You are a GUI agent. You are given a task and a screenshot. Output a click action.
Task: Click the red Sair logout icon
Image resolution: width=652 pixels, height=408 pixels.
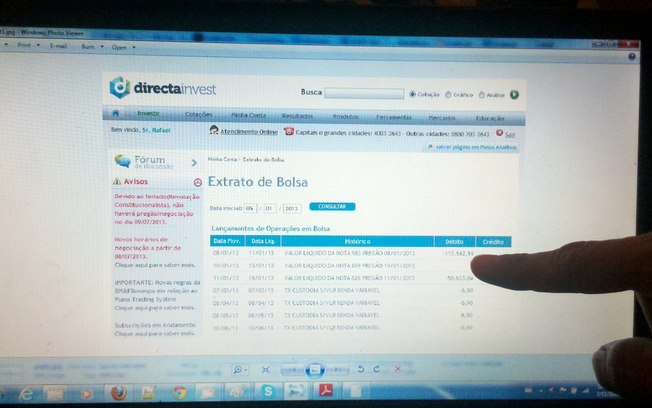pyautogui.click(x=499, y=133)
